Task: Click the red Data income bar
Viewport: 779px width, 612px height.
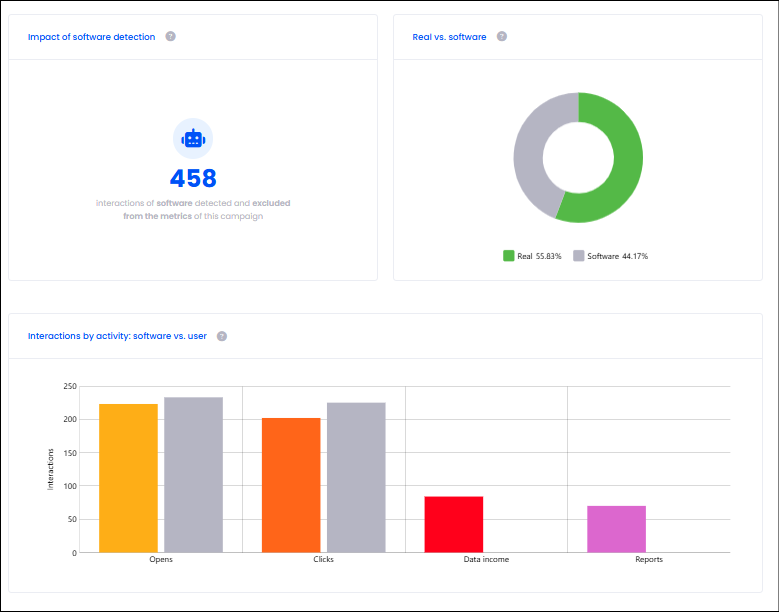Action: pyautogui.click(x=454, y=524)
